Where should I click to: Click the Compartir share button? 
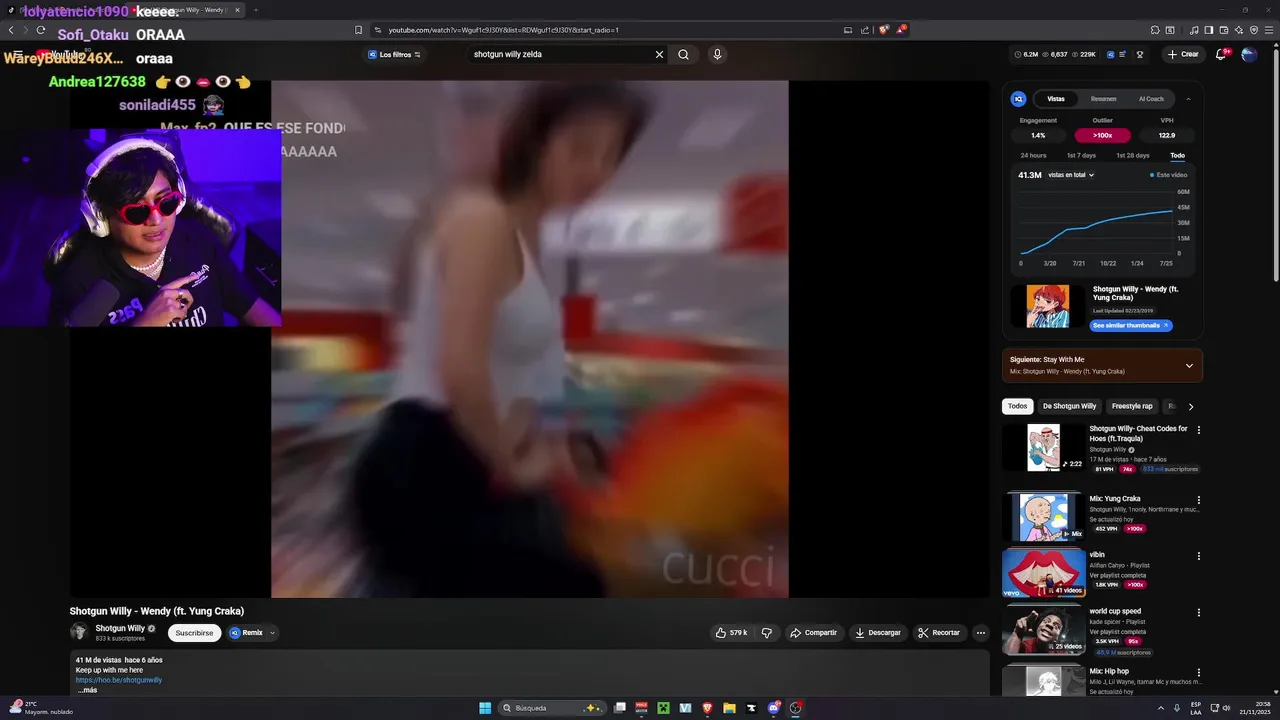813,632
